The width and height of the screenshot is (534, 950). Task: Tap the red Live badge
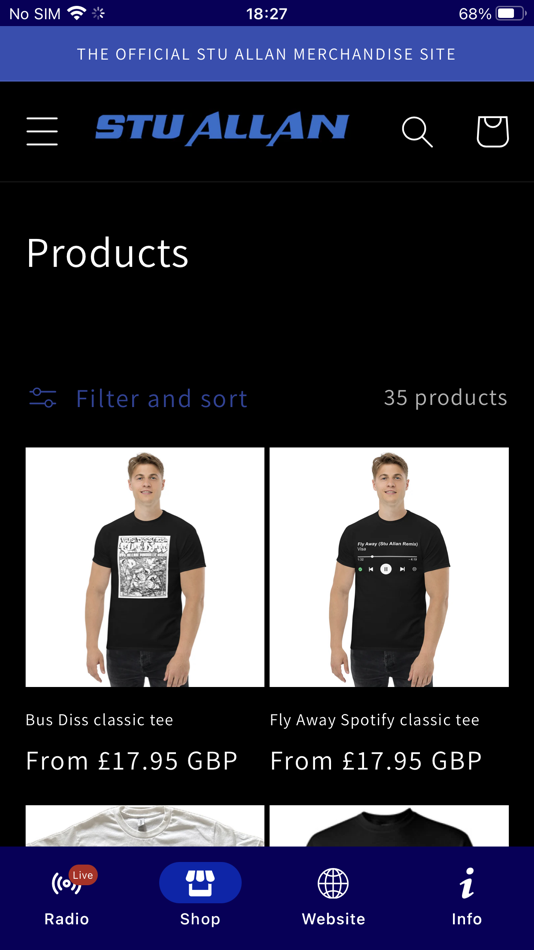83,875
